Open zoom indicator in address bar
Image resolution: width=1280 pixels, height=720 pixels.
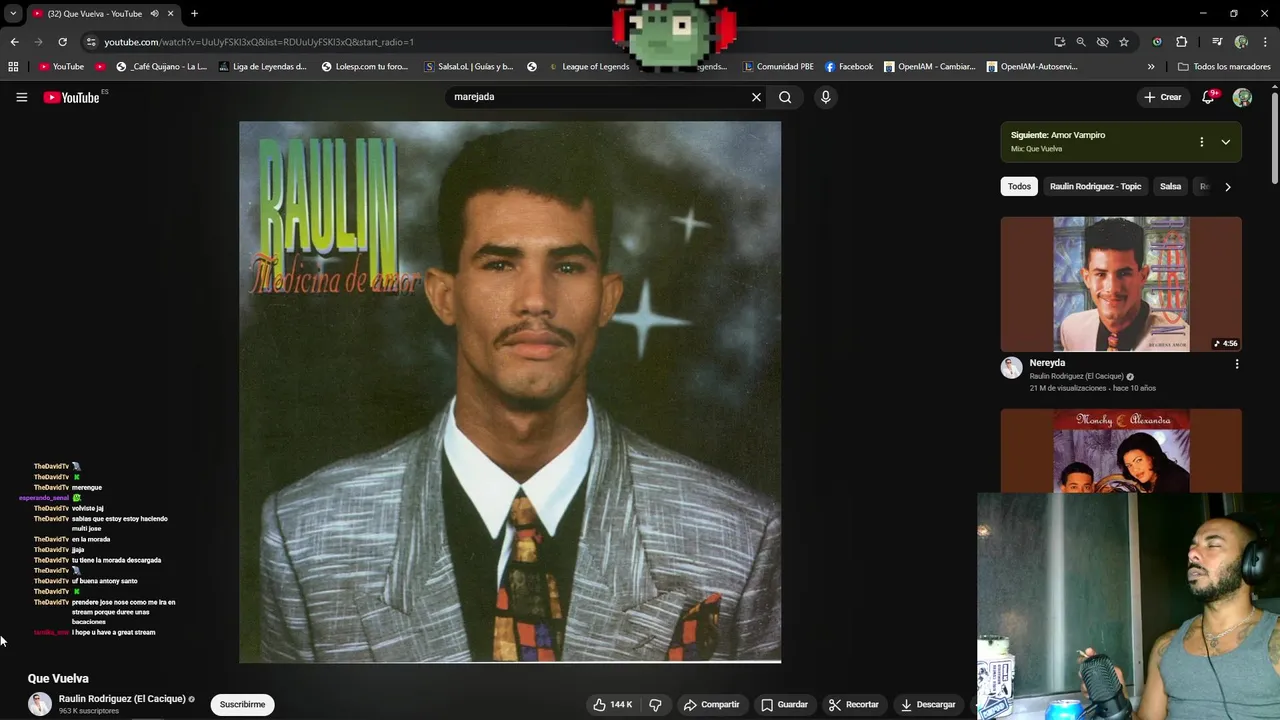point(1081,42)
